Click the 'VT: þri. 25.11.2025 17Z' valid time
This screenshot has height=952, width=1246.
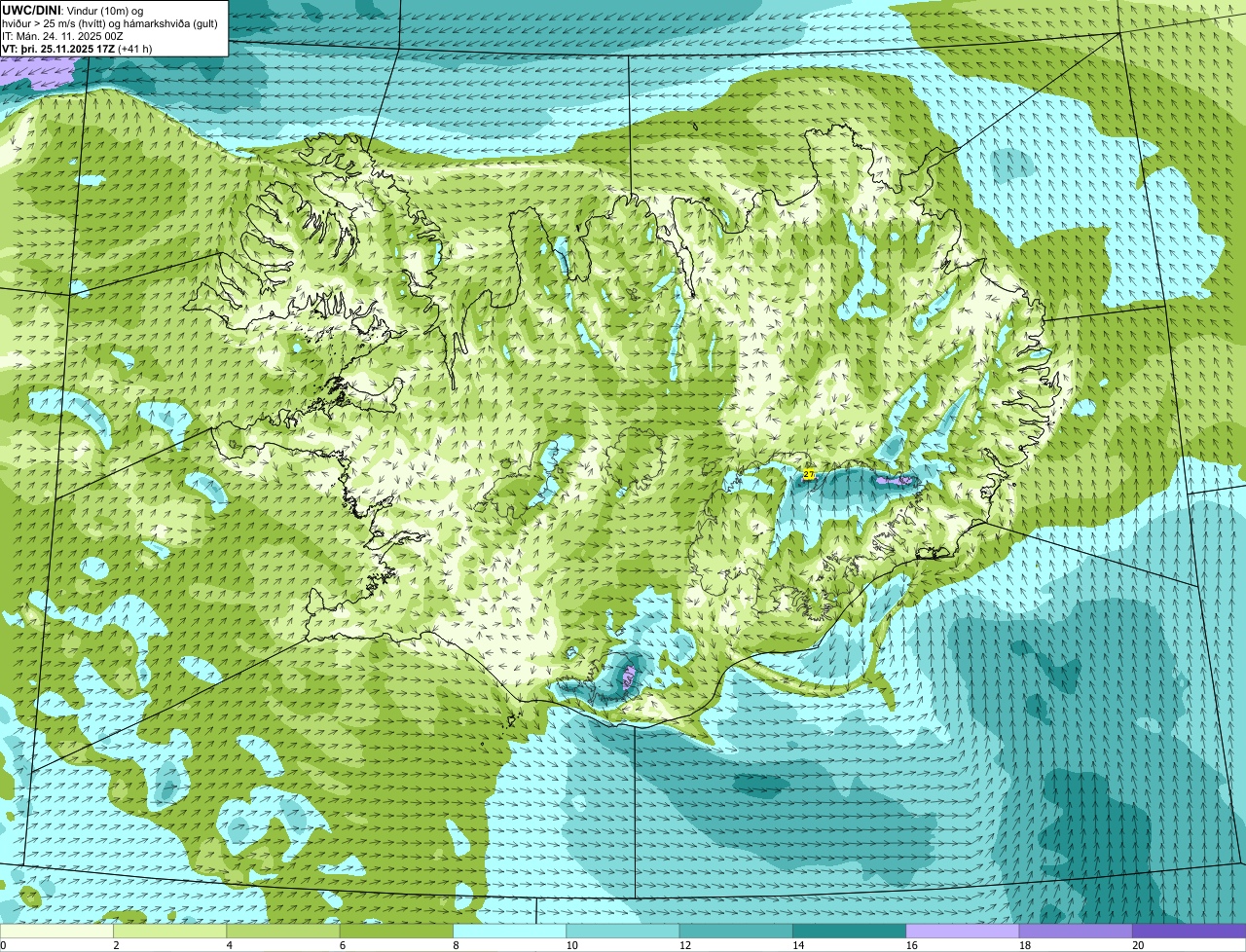58,49
